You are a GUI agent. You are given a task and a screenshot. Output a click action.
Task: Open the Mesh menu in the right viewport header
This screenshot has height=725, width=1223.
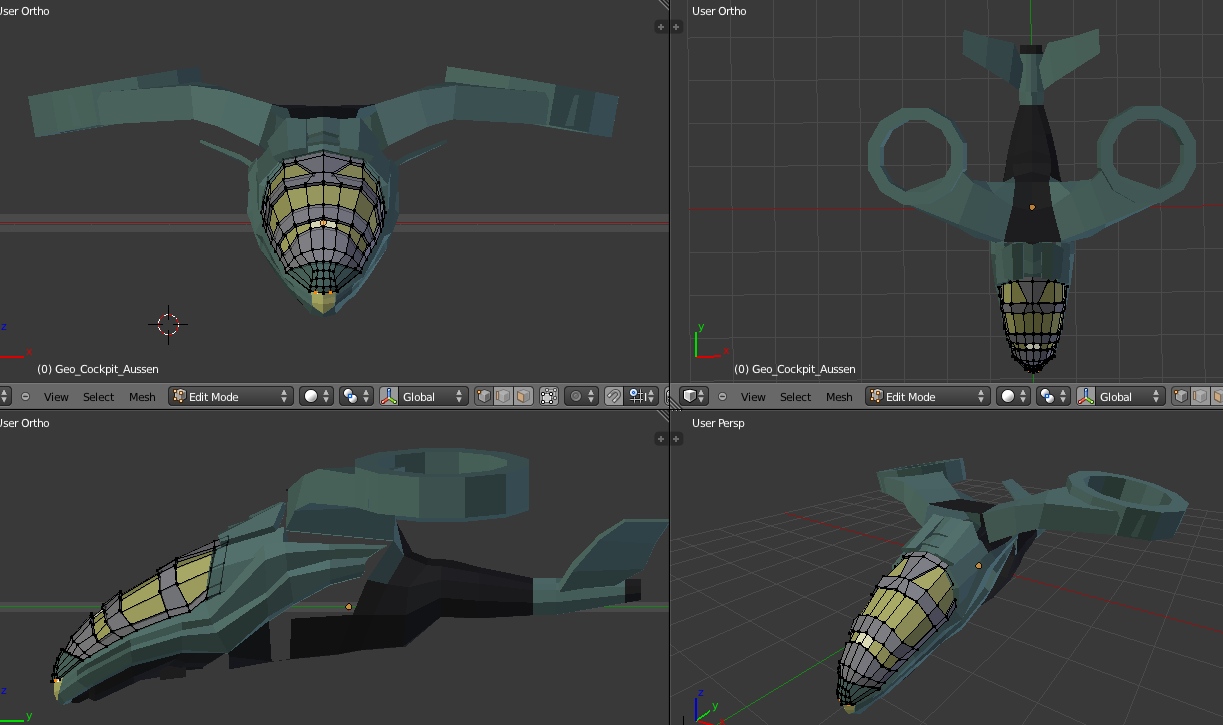tap(839, 397)
